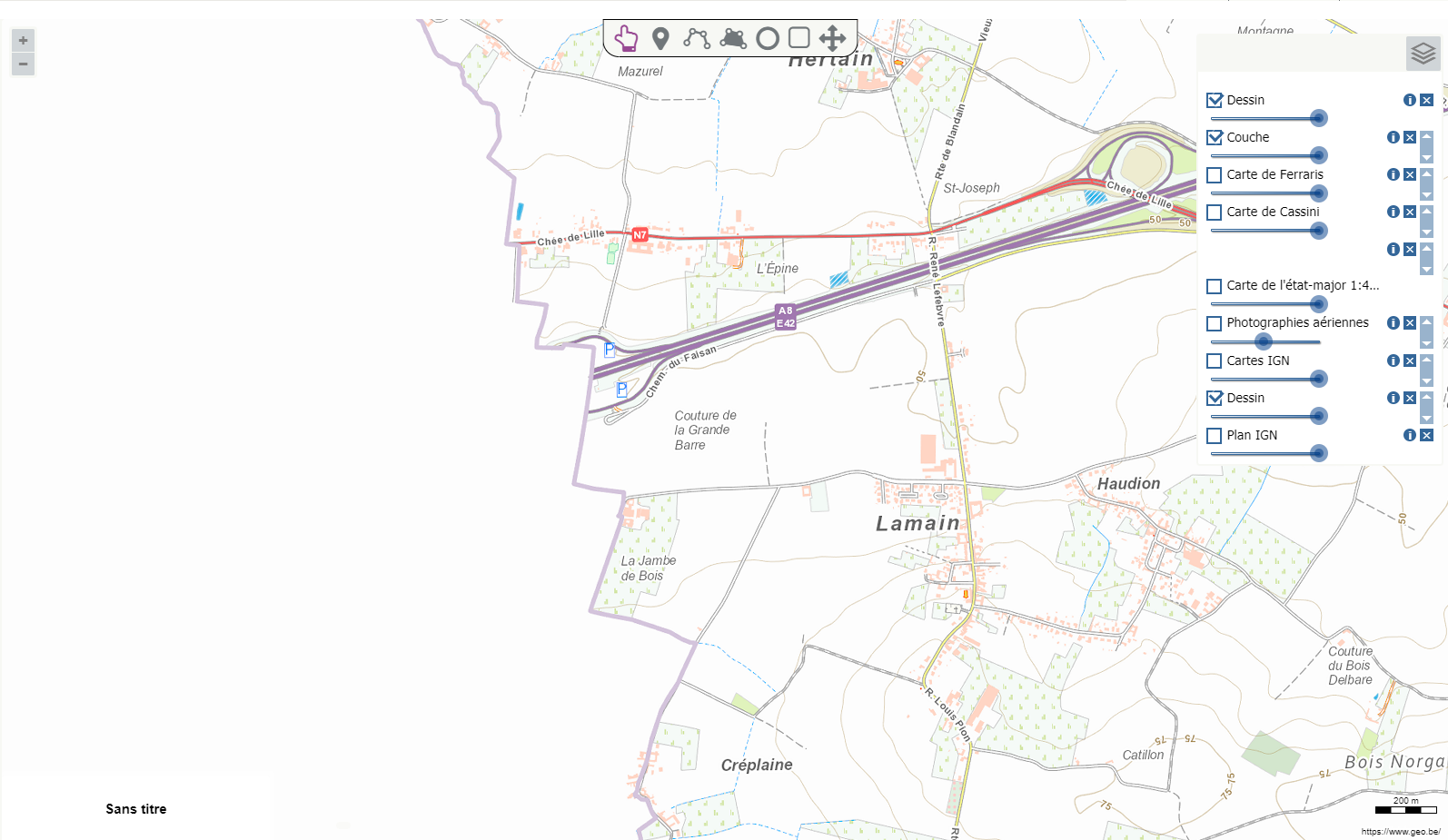Uncheck the Couche layer checkbox
The height and width of the screenshot is (840, 1448).
[1215, 137]
